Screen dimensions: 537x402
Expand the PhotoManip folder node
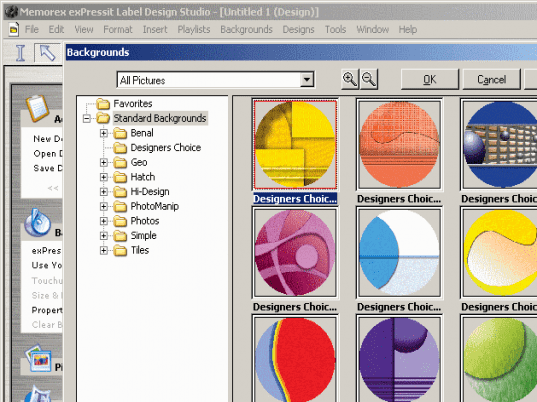pyautogui.click(x=104, y=207)
